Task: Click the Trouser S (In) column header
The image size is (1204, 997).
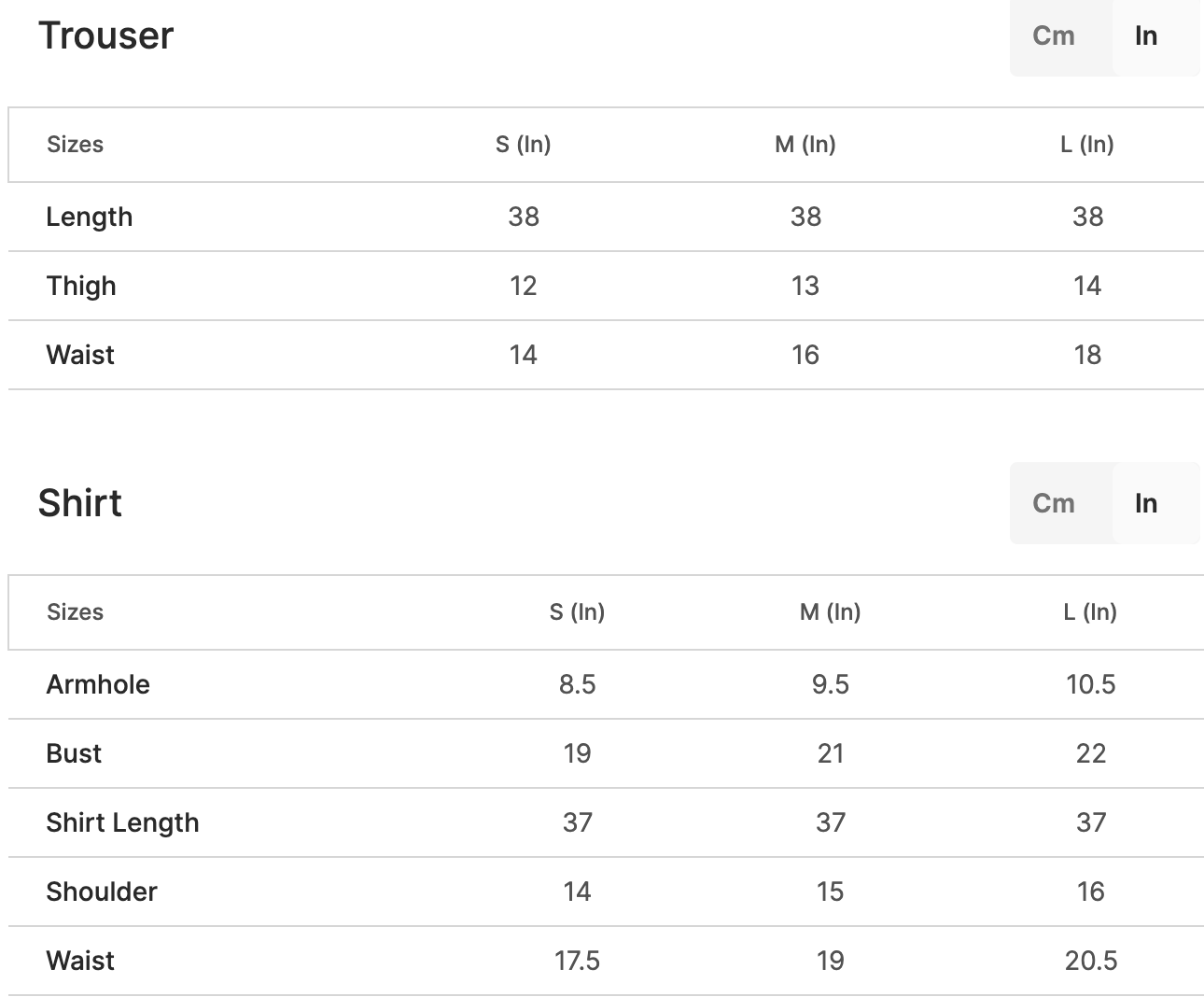Action: (523, 145)
